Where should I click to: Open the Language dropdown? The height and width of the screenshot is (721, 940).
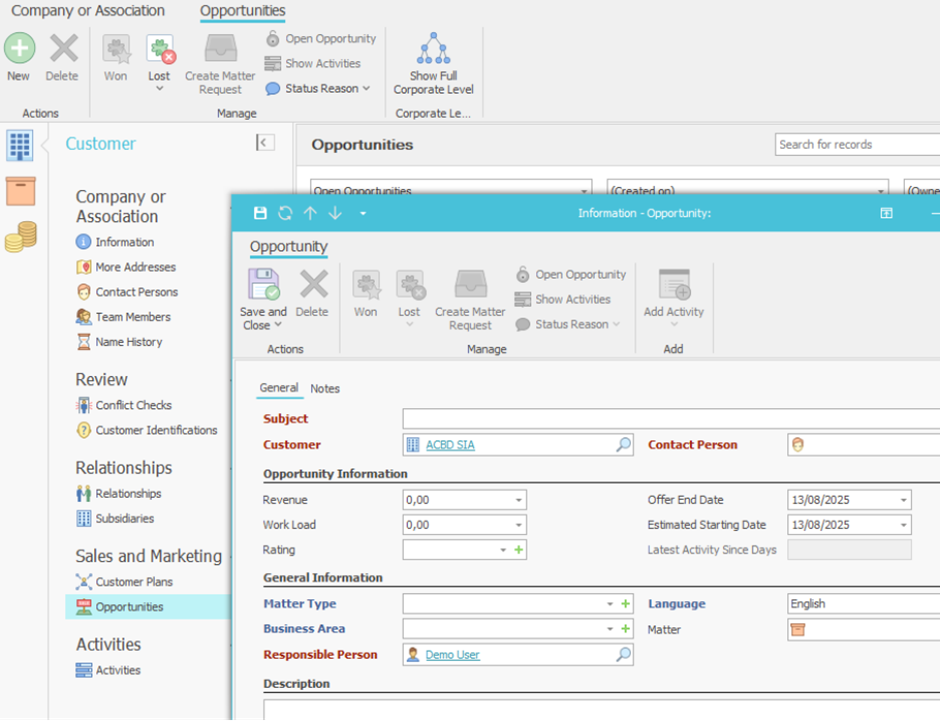[860, 604]
